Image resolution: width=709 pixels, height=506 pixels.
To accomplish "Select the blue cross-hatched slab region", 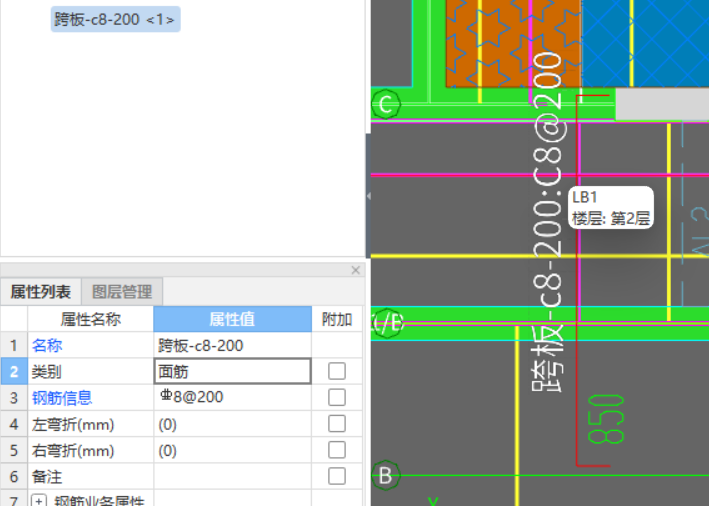I will pos(645,43).
